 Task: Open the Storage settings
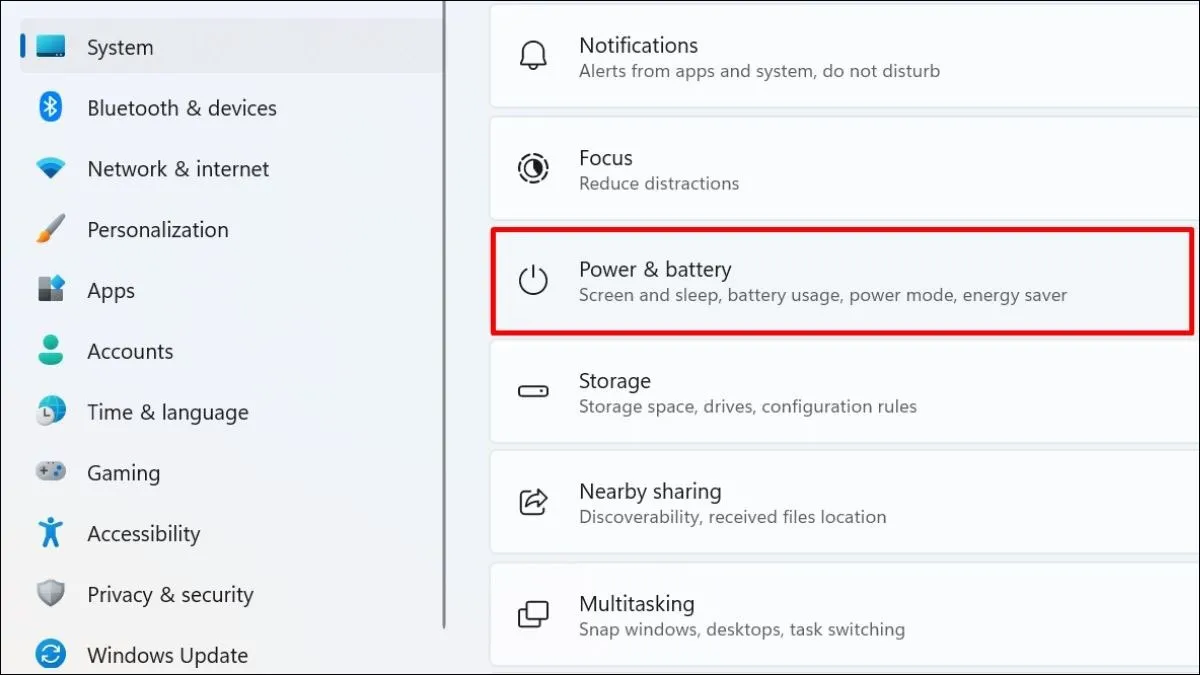(x=840, y=392)
